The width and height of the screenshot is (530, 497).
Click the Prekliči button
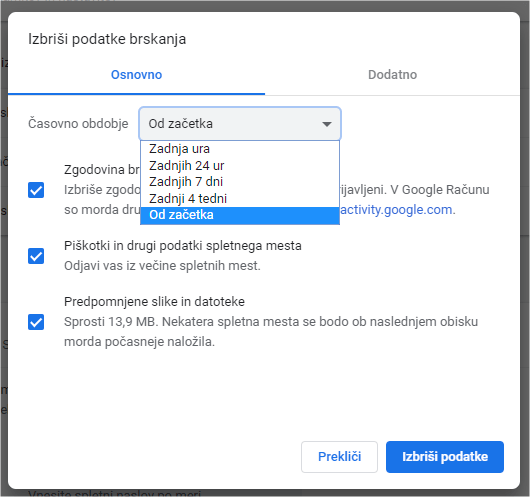tap(339, 457)
